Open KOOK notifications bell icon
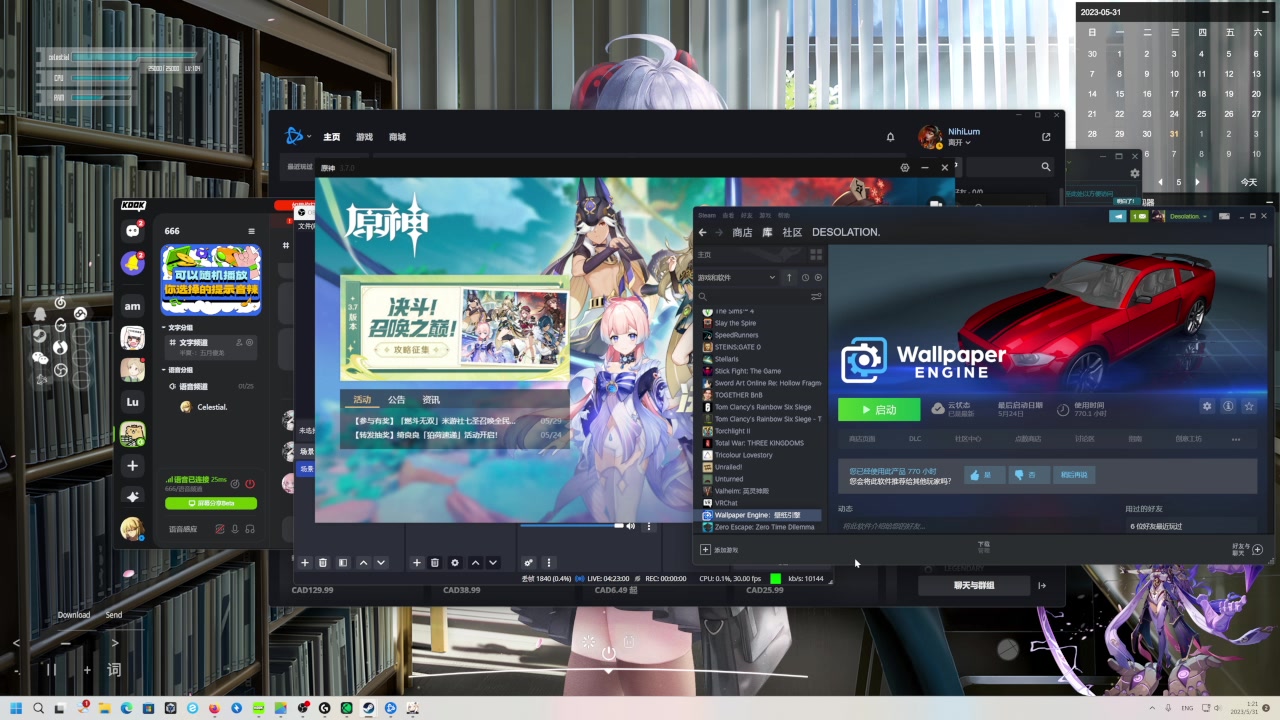The width and height of the screenshot is (1280, 720). [x=132, y=263]
